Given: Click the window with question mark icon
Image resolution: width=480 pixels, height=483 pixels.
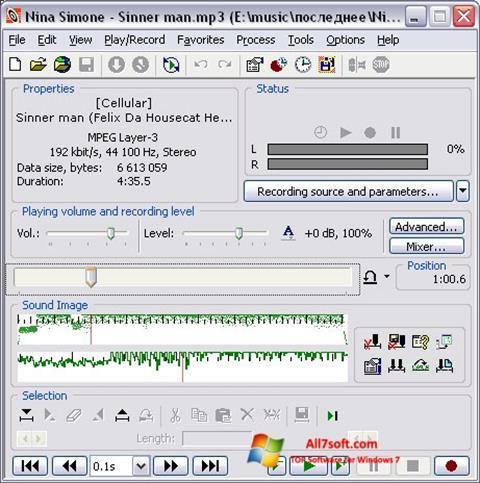Looking at the screenshot, I should click(x=420, y=342).
